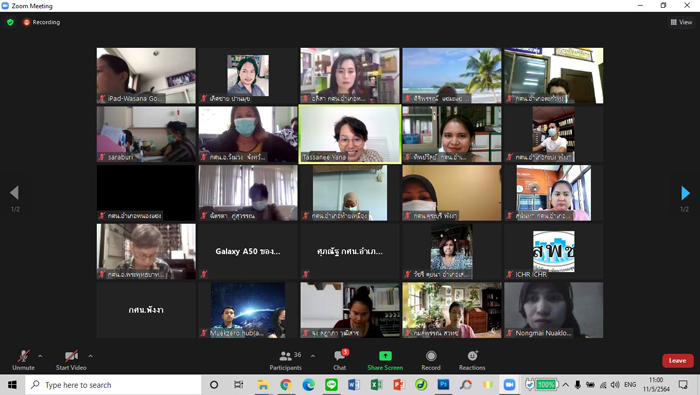The width and height of the screenshot is (700, 395).
Task: Open the Windows Start menu
Action: (12, 385)
